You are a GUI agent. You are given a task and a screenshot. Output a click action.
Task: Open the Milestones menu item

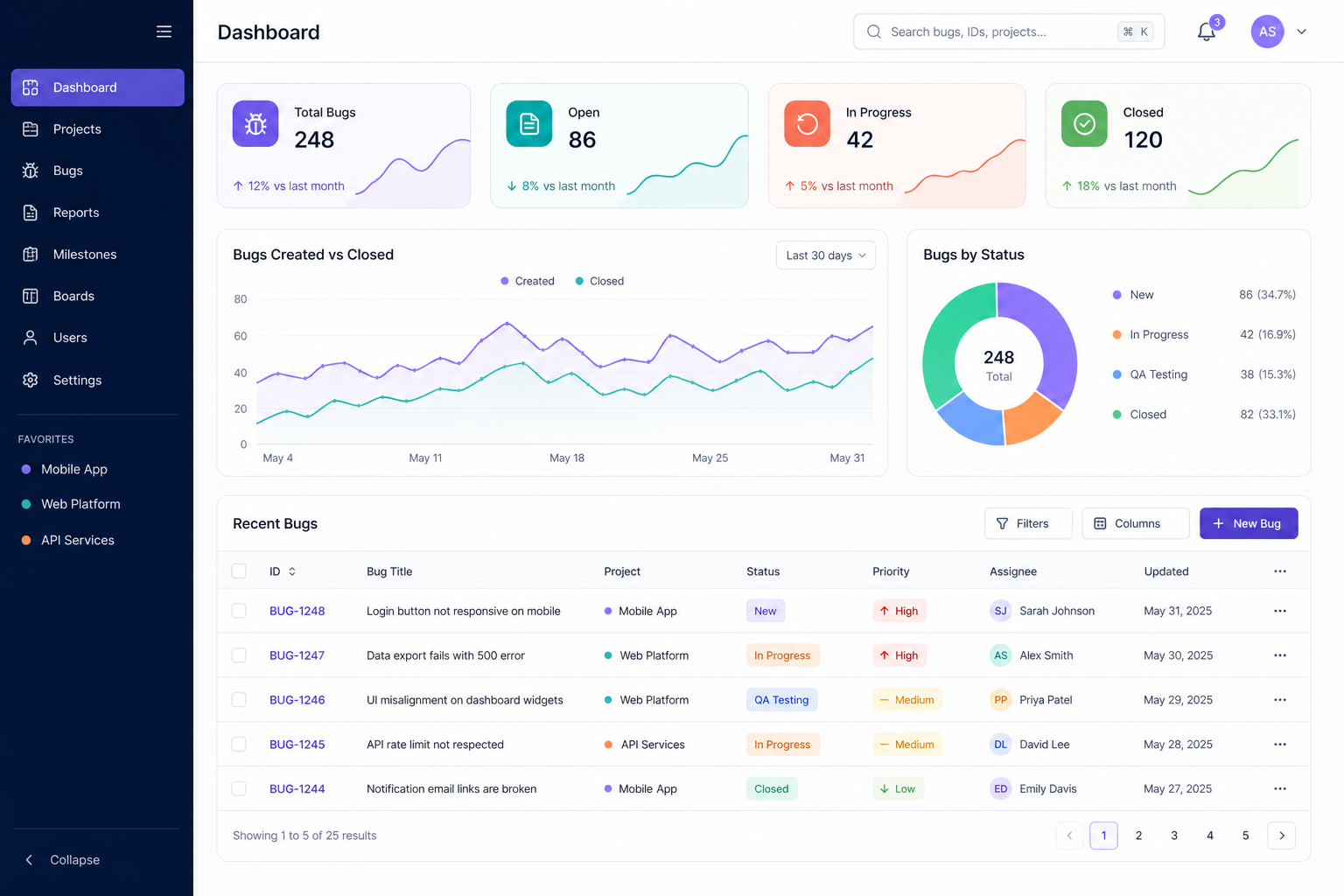97,255
